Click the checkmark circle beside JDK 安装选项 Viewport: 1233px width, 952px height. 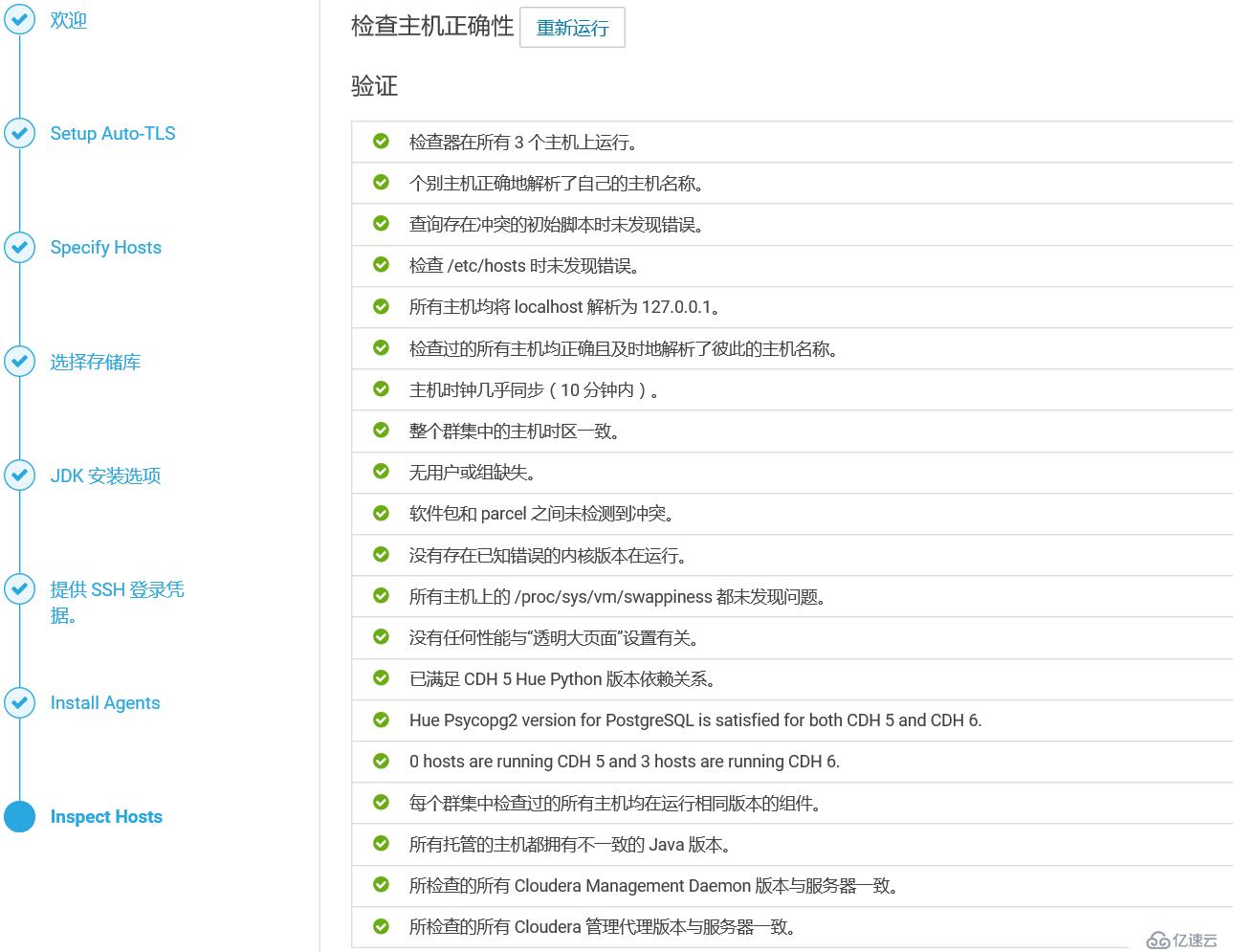point(19,475)
